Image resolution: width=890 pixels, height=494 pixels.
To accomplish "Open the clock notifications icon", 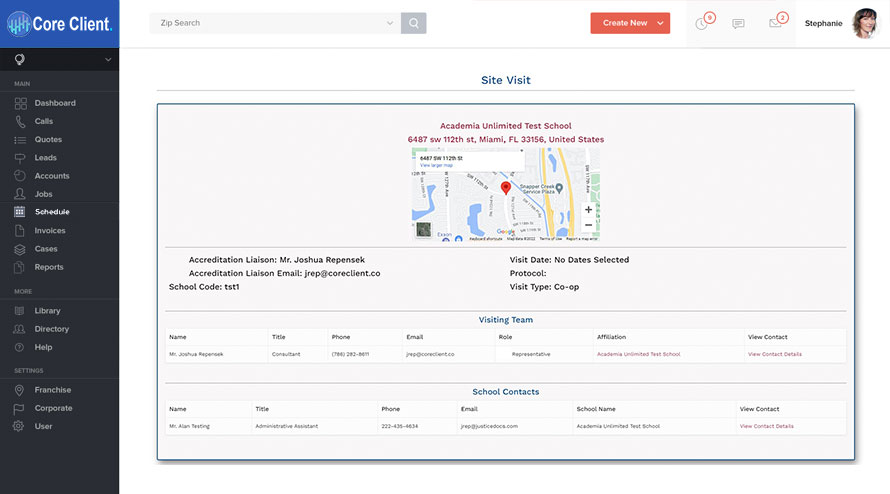I will point(702,23).
